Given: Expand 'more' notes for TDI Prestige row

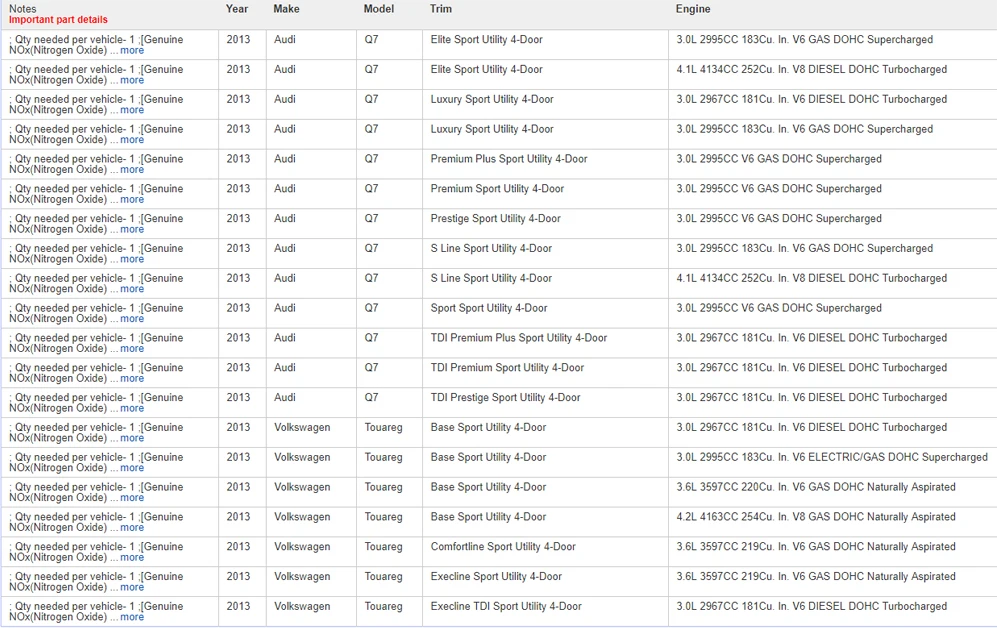Looking at the screenshot, I should [132, 409].
